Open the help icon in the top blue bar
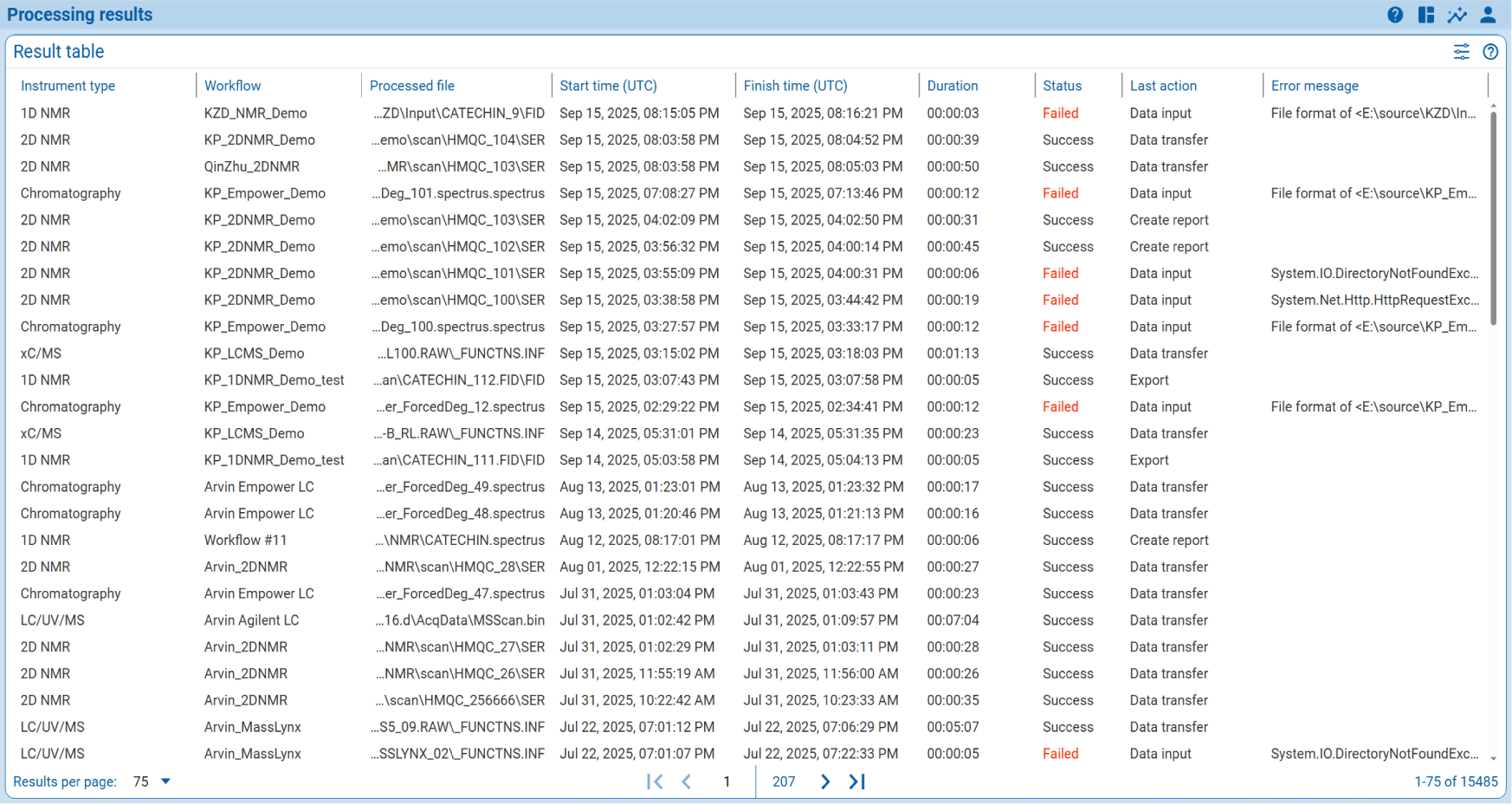1512x804 pixels. pyautogui.click(x=1394, y=15)
